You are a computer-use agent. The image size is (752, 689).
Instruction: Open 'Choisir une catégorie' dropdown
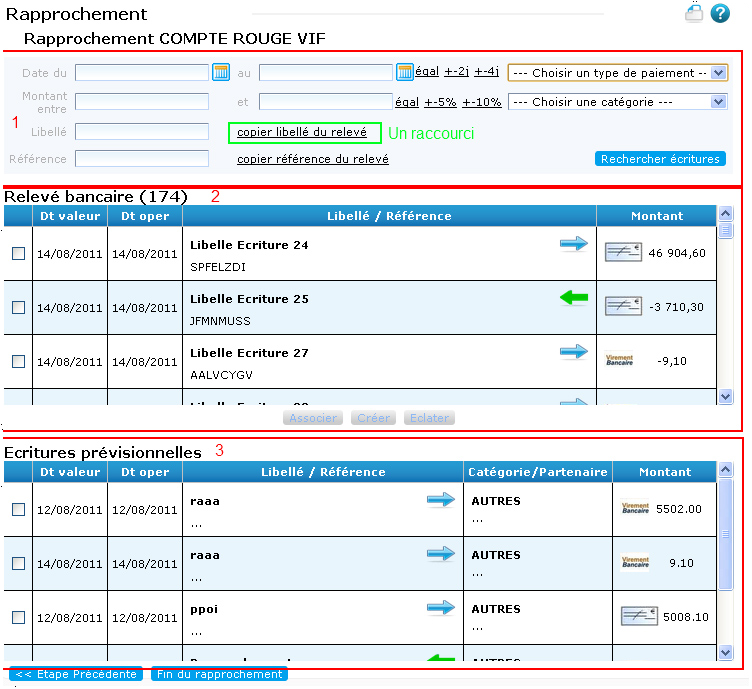click(618, 102)
